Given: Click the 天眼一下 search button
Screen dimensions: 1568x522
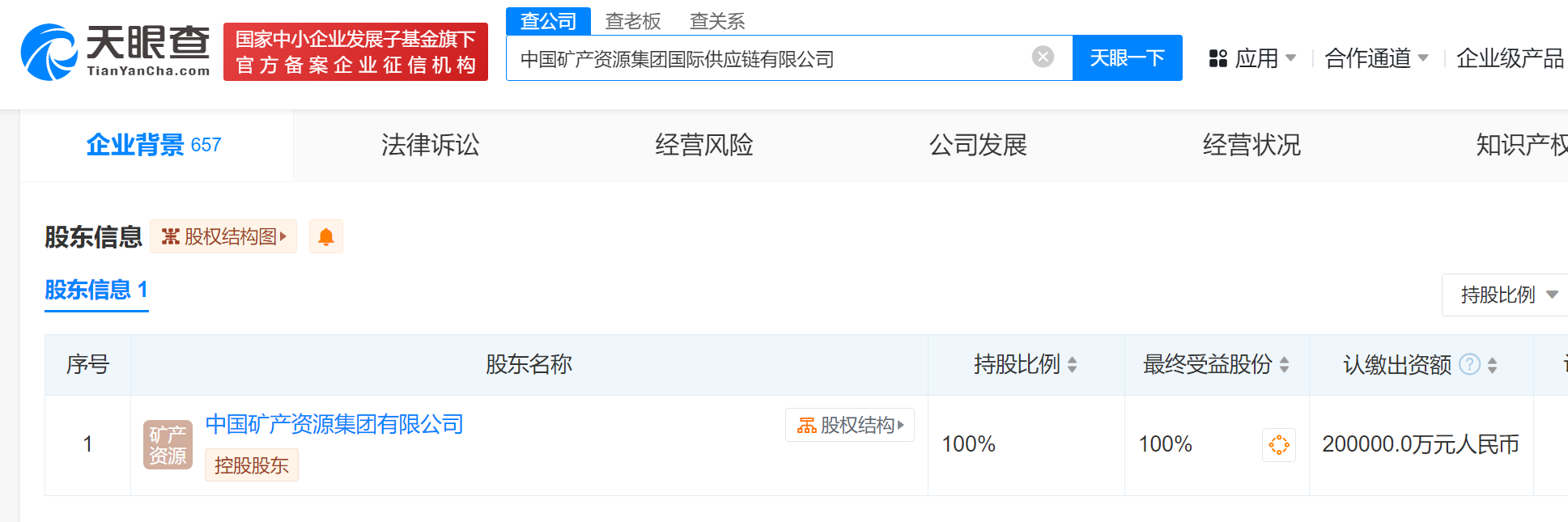Looking at the screenshot, I should pos(1127,58).
